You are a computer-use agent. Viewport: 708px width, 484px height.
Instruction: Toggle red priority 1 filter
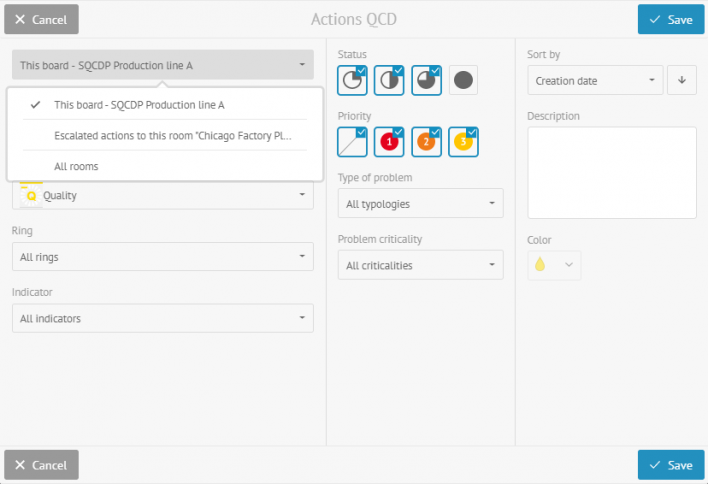(x=389, y=142)
